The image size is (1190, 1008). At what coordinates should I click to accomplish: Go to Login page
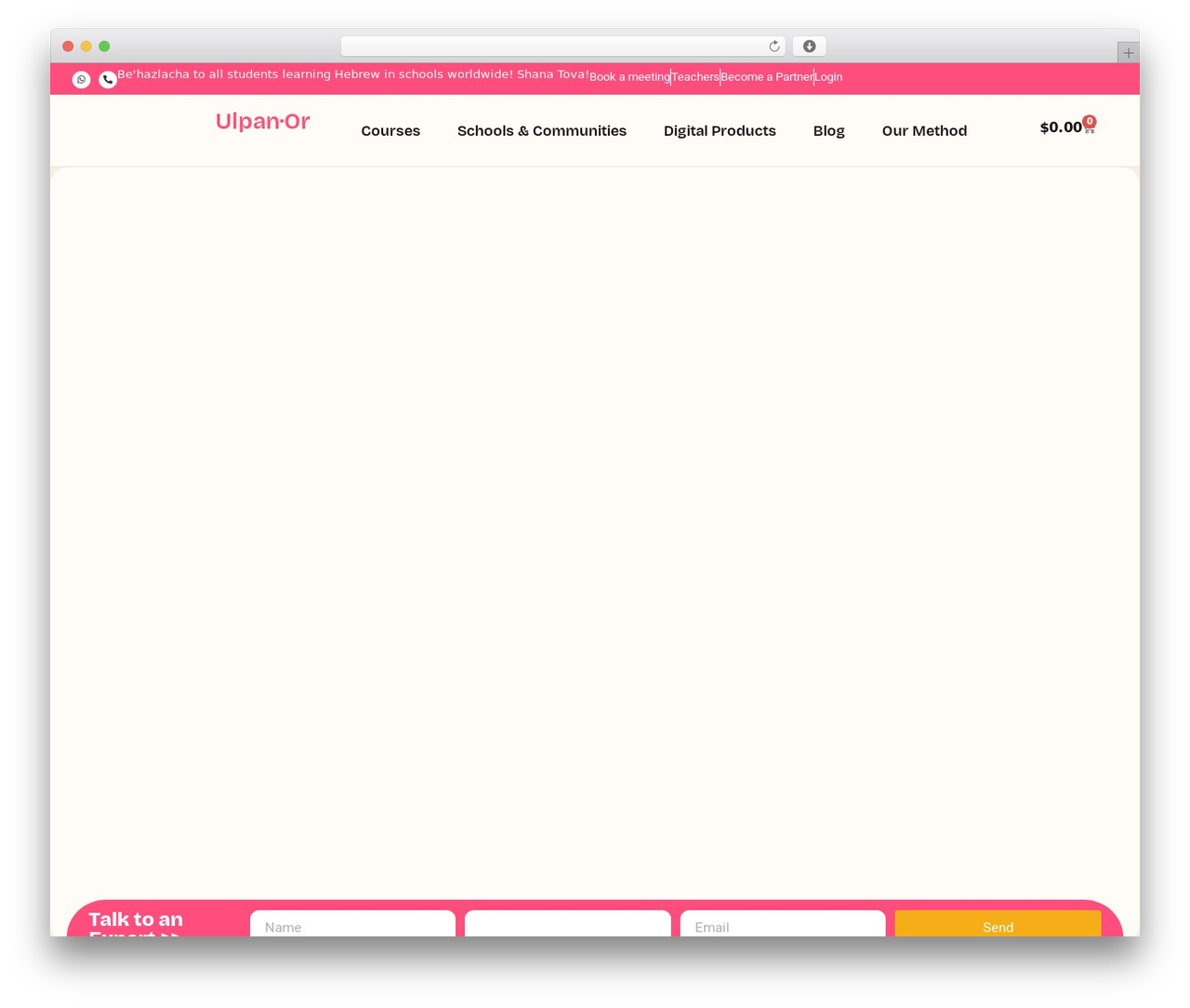[x=829, y=77]
